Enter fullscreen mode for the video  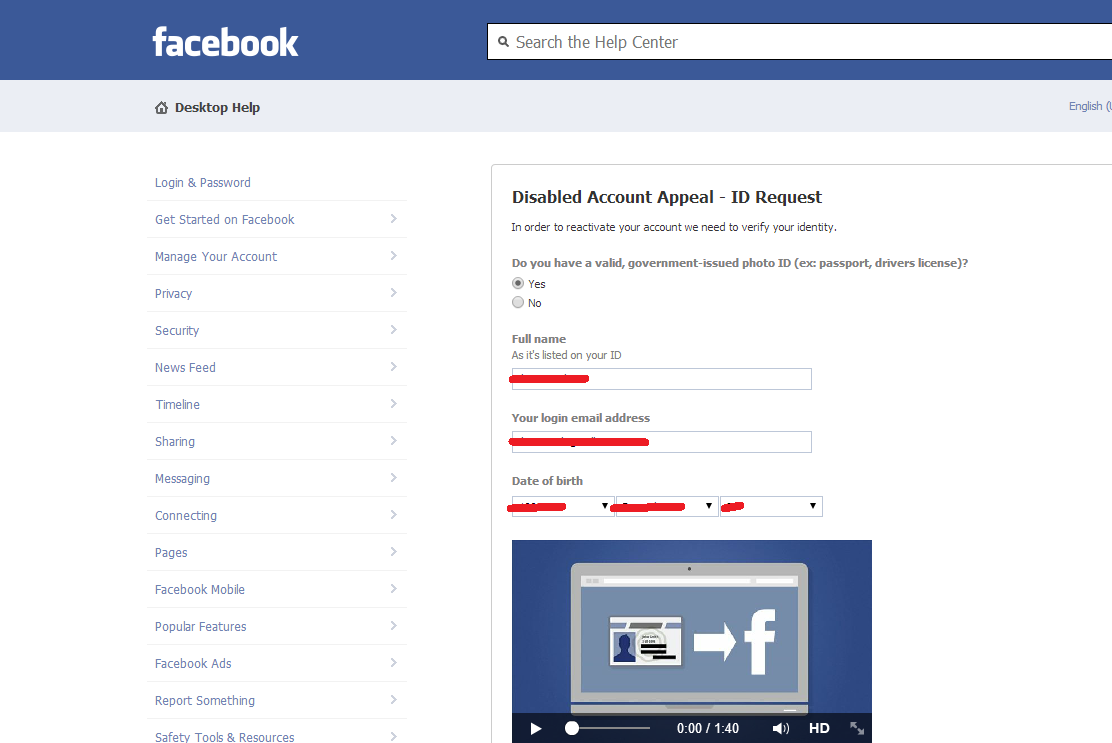coord(857,728)
